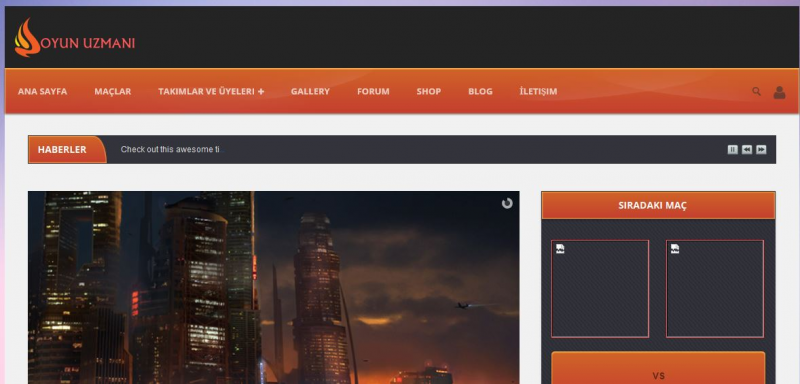Navigate to the Forum
The height and width of the screenshot is (384, 800).
coord(373,91)
